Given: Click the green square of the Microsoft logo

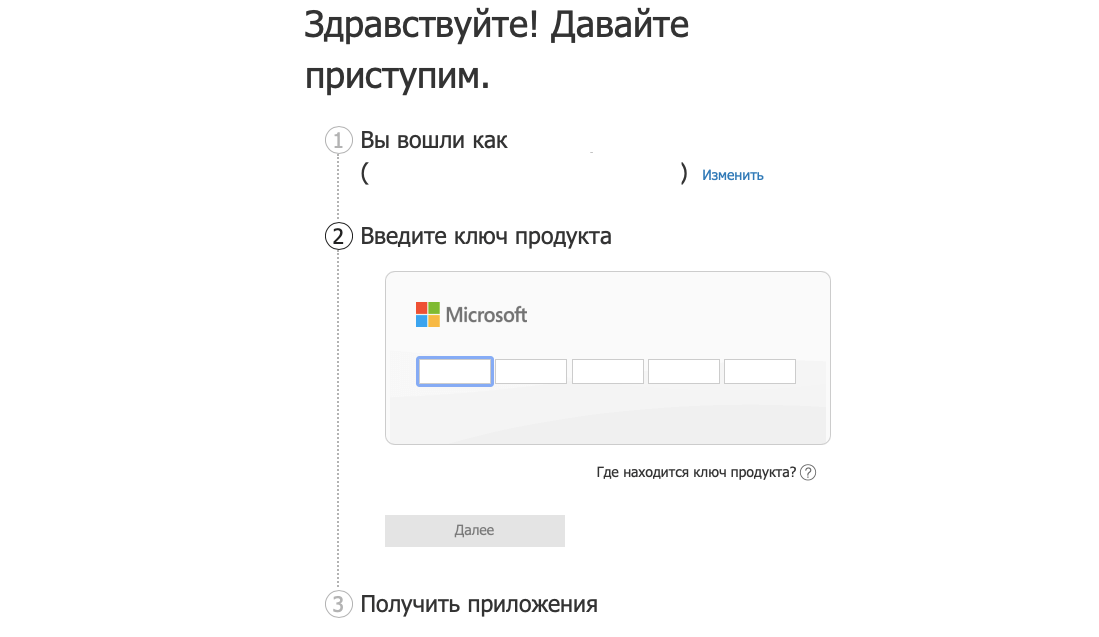Looking at the screenshot, I should pyautogui.click(x=435, y=308).
